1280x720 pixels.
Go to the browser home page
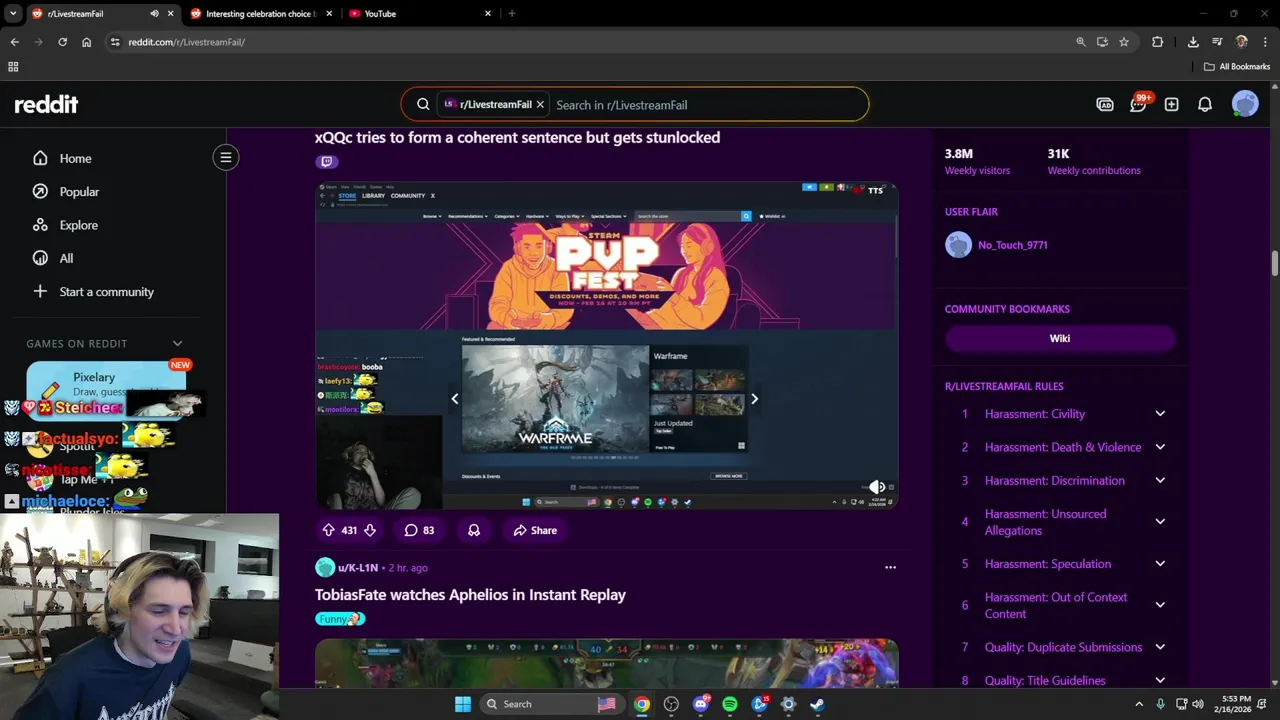(x=87, y=42)
